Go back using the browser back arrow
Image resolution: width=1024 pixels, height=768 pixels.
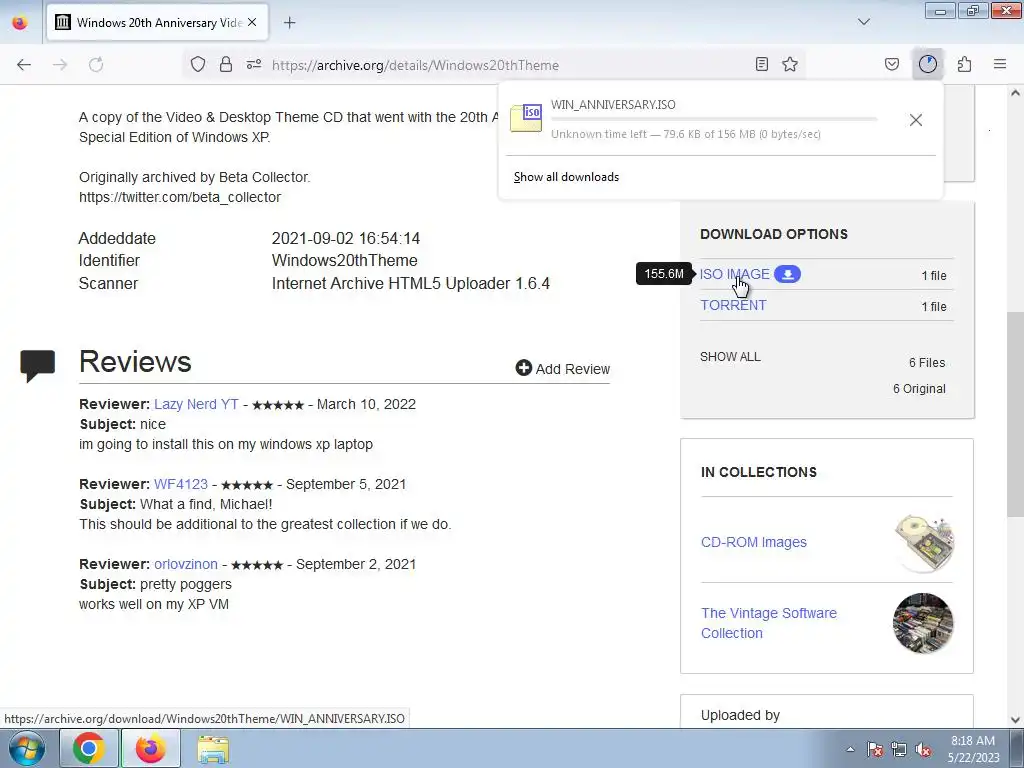coord(24,65)
